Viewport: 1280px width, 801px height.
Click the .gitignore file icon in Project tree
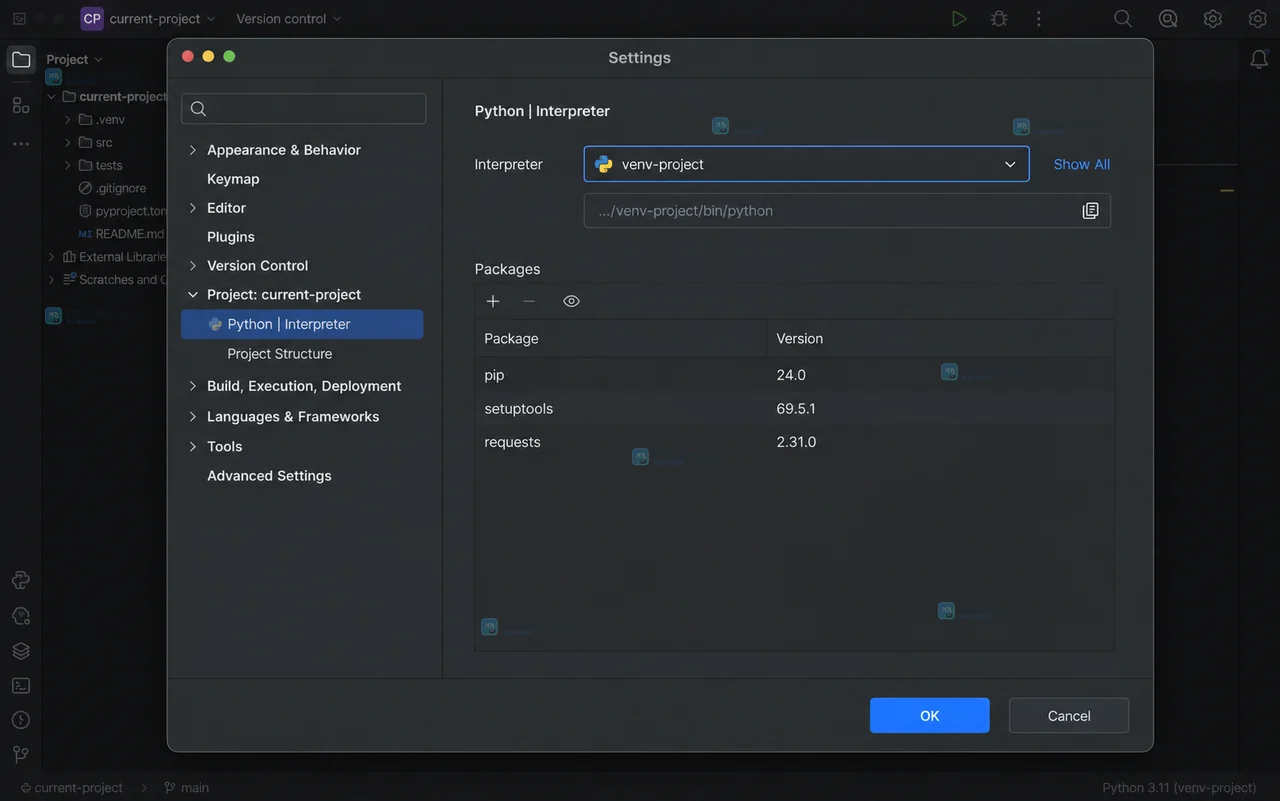tap(85, 188)
